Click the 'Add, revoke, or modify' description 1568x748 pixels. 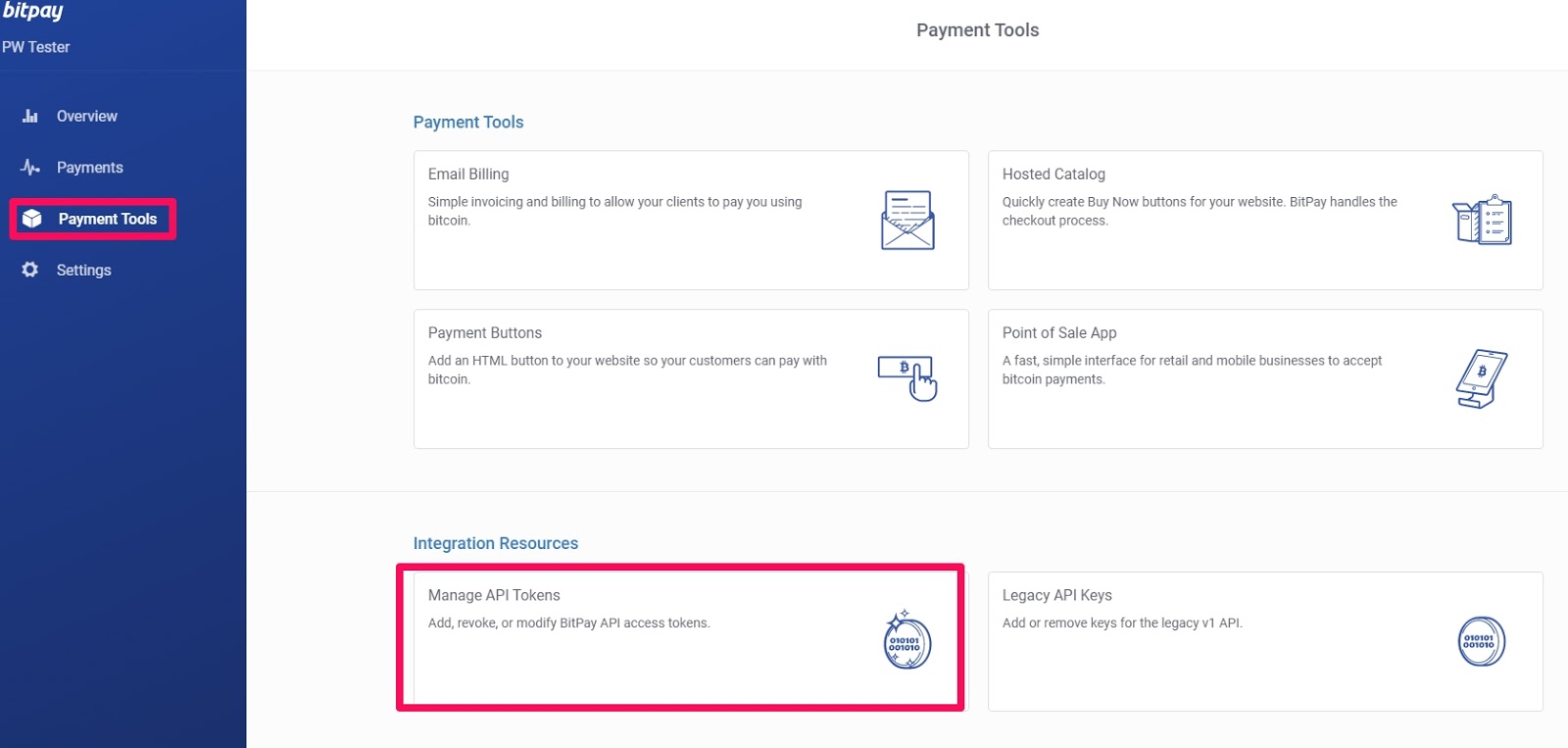(x=568, y=623)
